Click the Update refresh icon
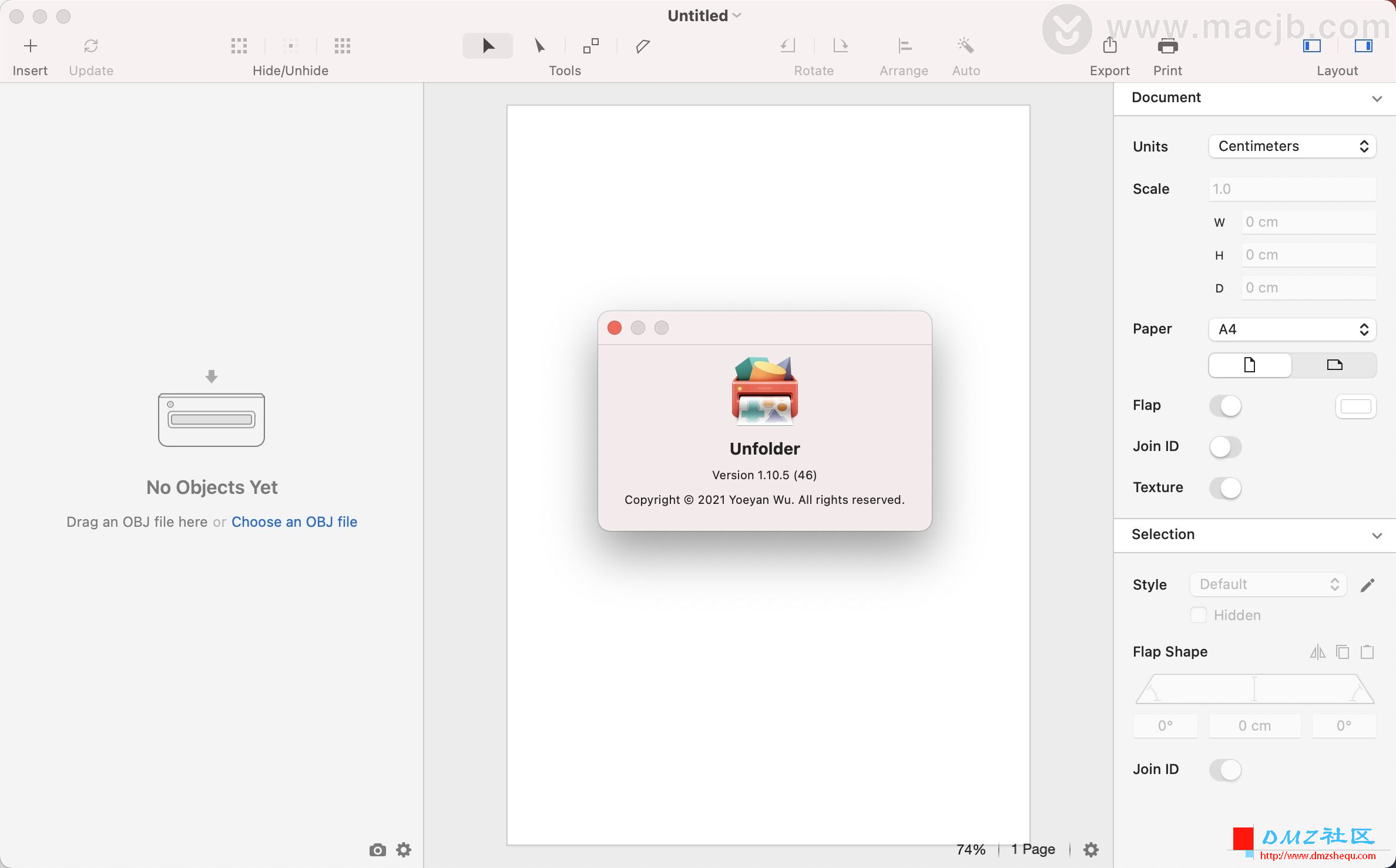This screenshot has height=868, width=1396. point(91,46)
